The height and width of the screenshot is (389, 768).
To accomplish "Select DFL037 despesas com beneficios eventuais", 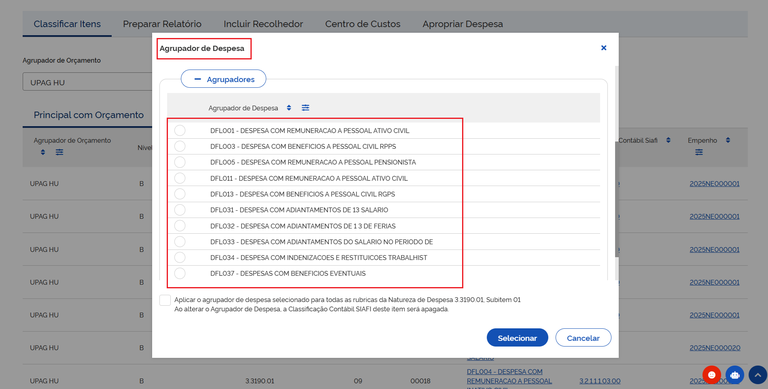I will [x=180, y=273].
